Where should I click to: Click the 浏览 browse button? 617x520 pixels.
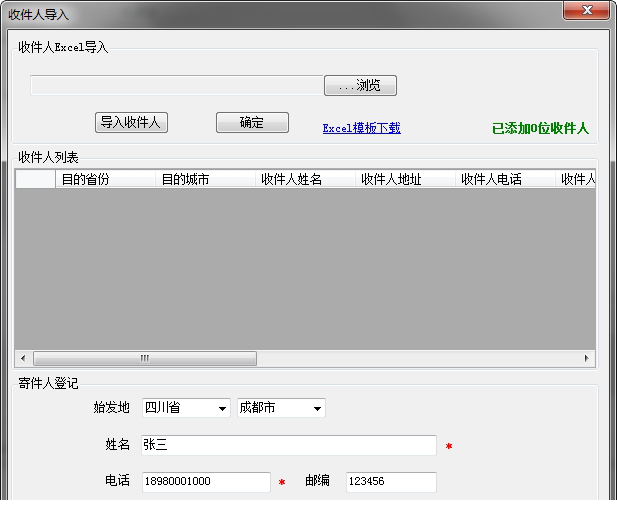360,85
